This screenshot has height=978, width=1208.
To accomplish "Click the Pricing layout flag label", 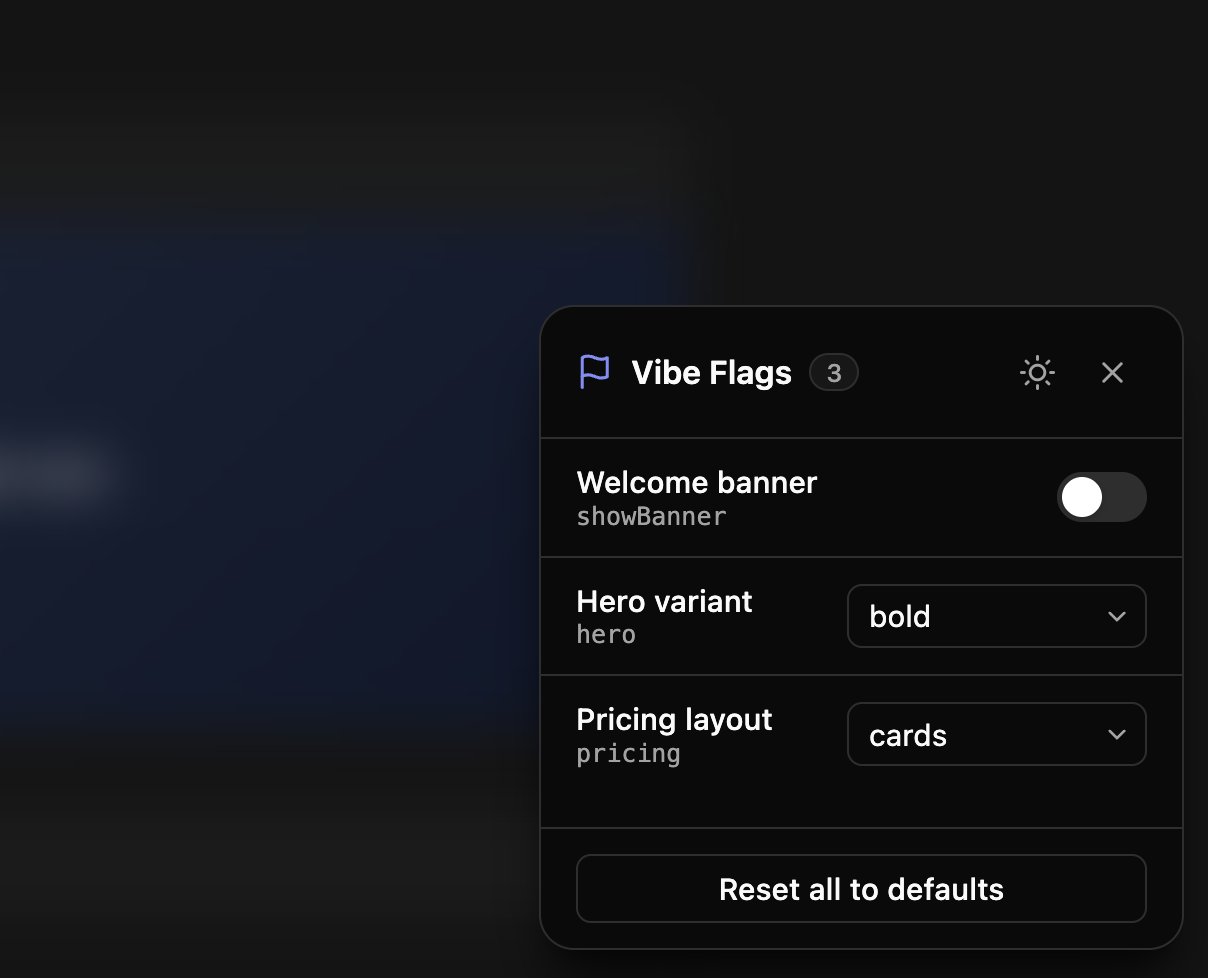I will [674, 720].
